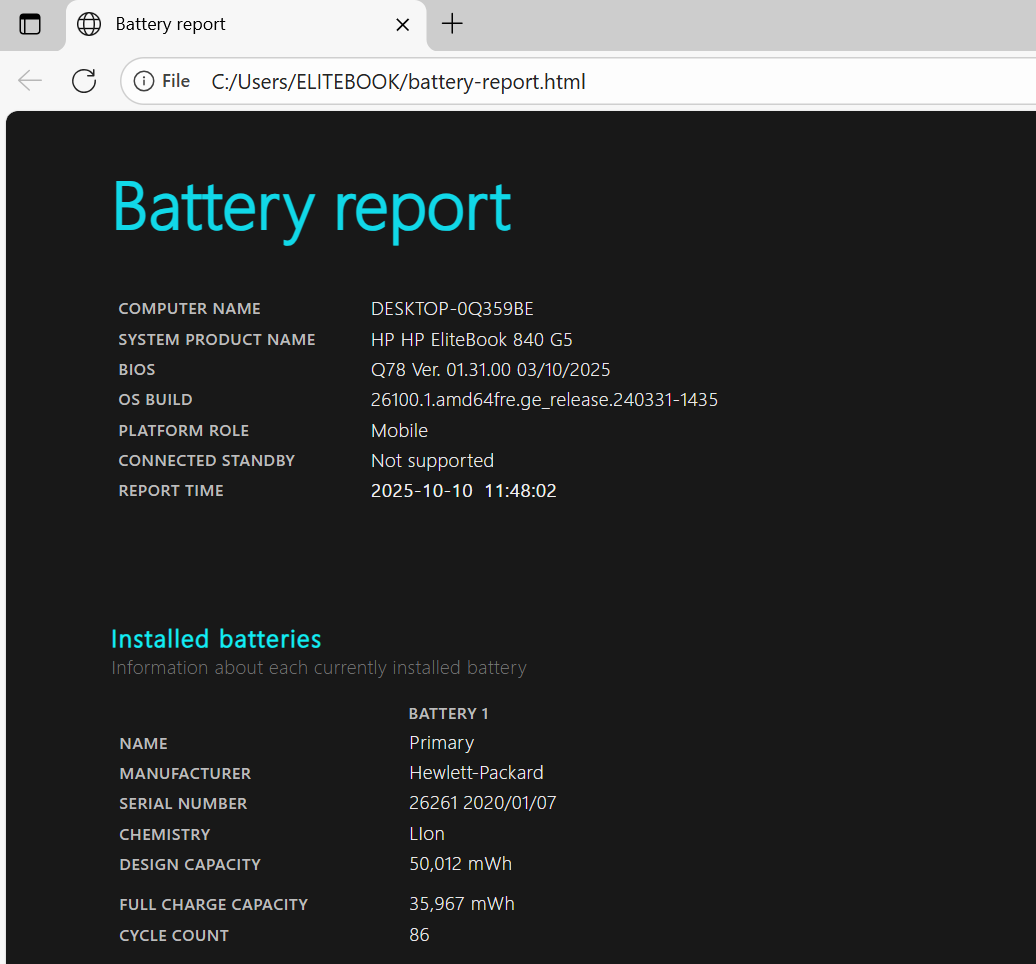Refresh the battery report page

pyautogui.click(x=84, y=81)
